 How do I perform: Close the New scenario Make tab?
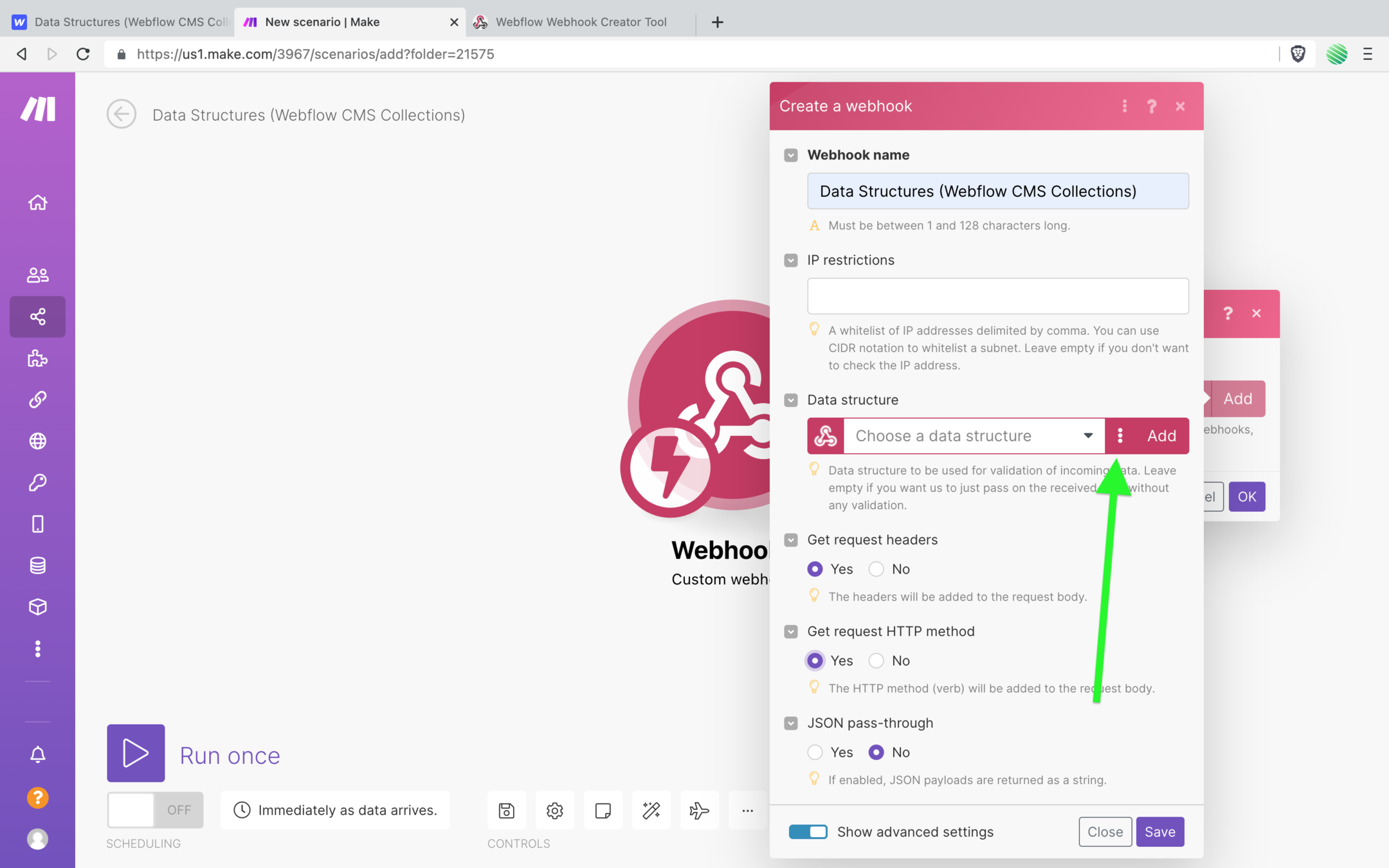point(454,22)
